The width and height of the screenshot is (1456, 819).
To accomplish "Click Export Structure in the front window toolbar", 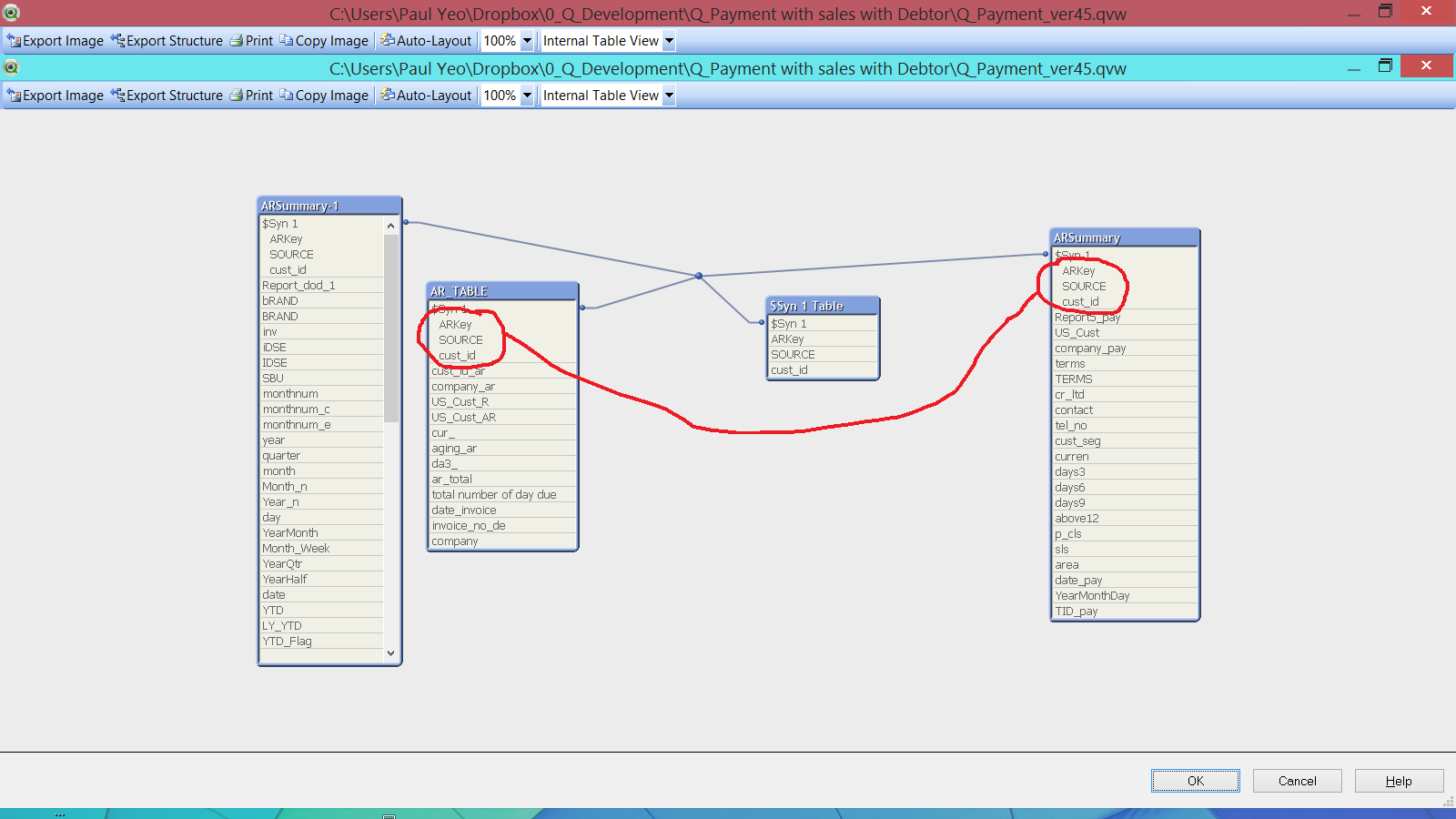I will click(167, 96).
